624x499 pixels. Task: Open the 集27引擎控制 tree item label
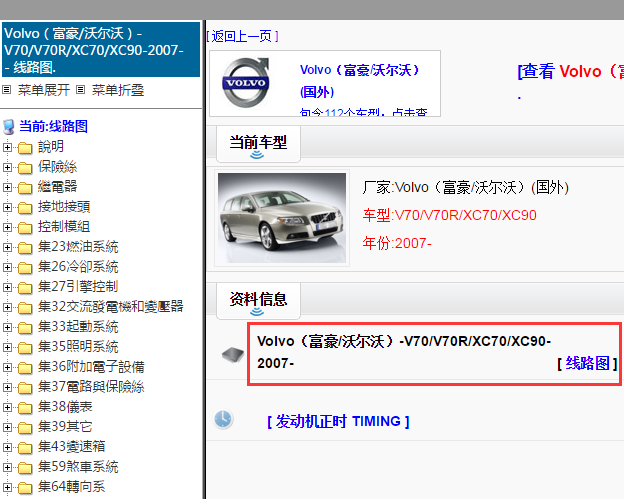coord(78,287)
